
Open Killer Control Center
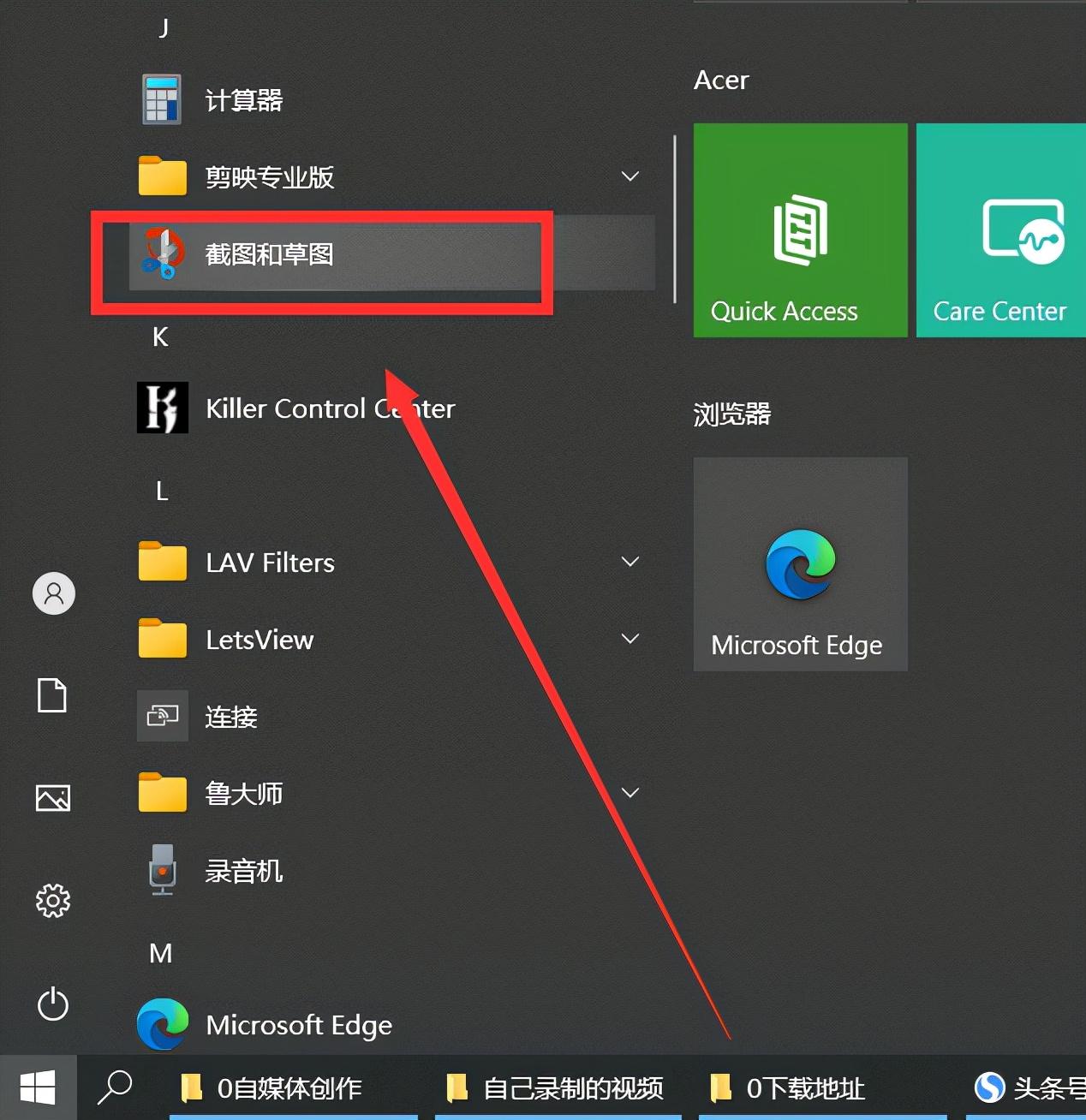tap(330, 408)
